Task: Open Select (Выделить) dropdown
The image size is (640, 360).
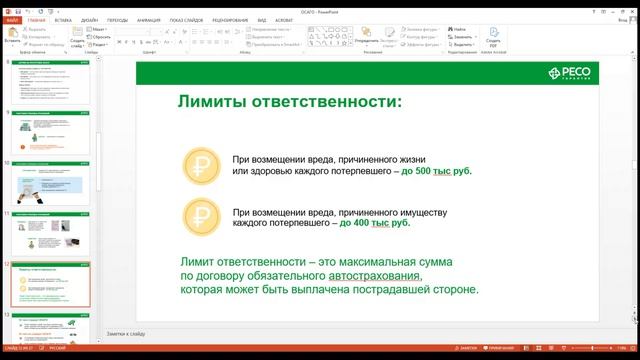Action: (461, 44)
